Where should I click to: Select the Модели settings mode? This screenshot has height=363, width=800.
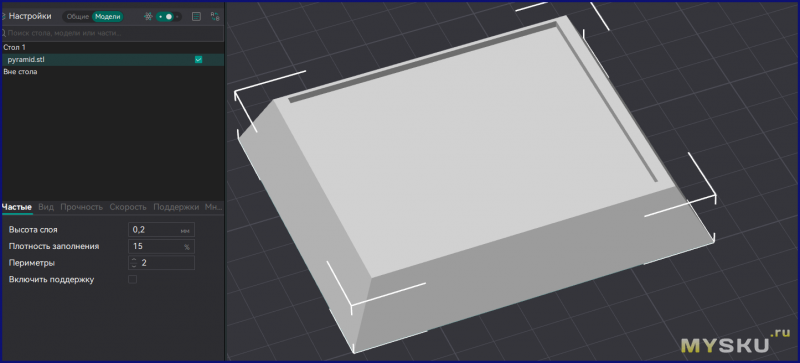pos(108,16)
